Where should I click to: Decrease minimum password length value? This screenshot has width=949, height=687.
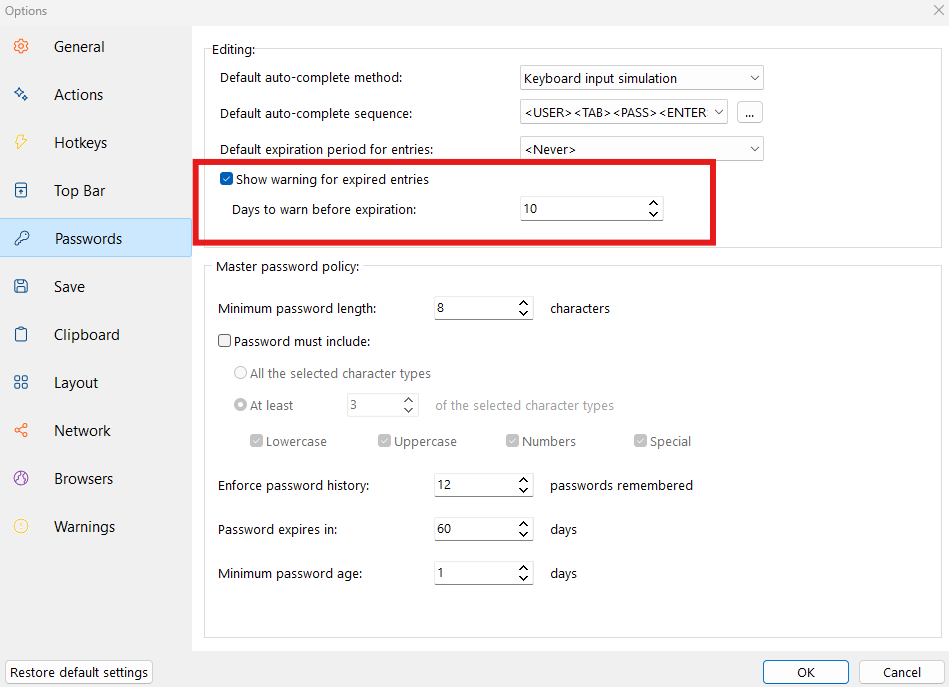[x=524, y=314]
